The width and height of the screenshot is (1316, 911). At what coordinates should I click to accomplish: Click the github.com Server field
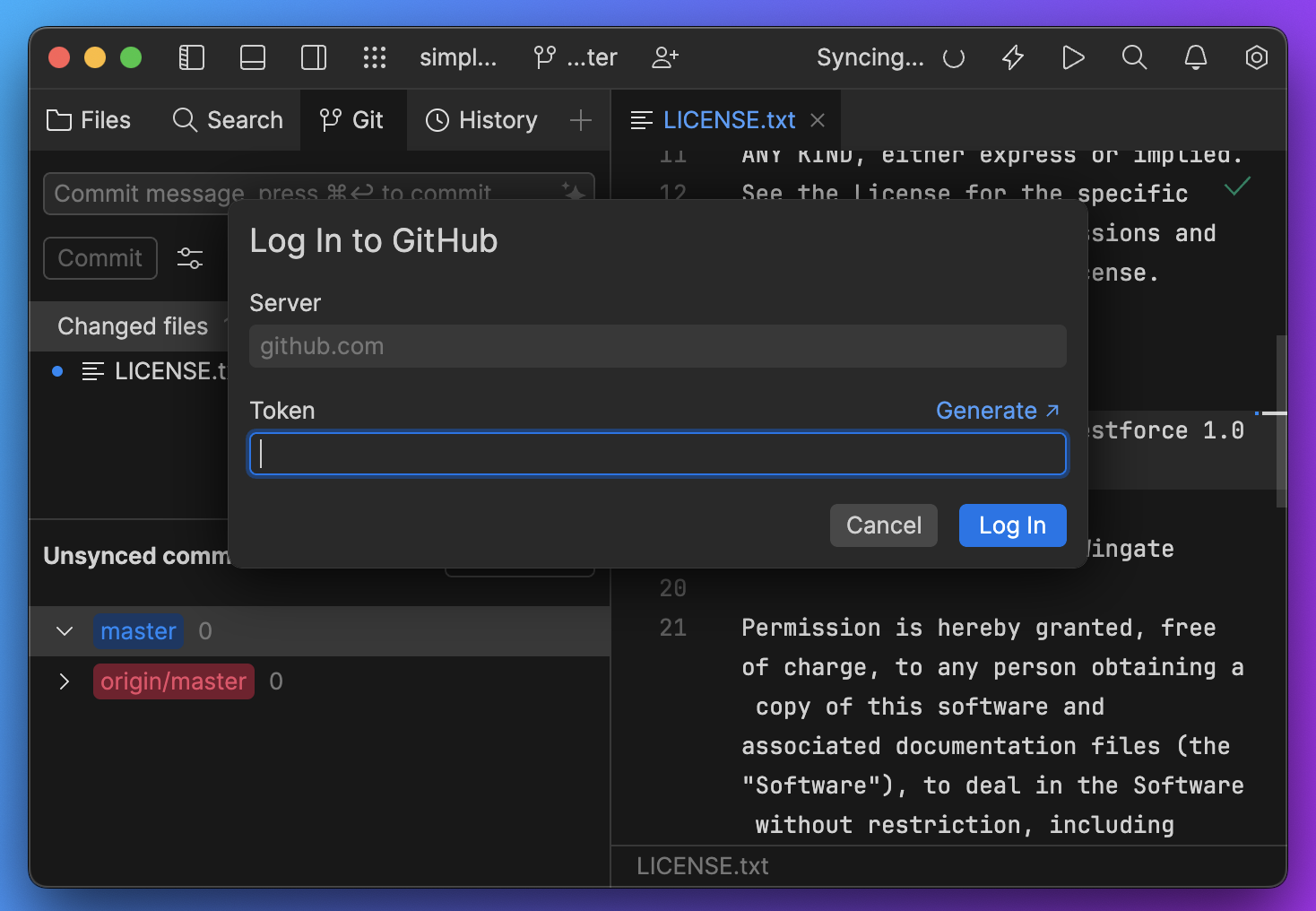pos(658,346)
